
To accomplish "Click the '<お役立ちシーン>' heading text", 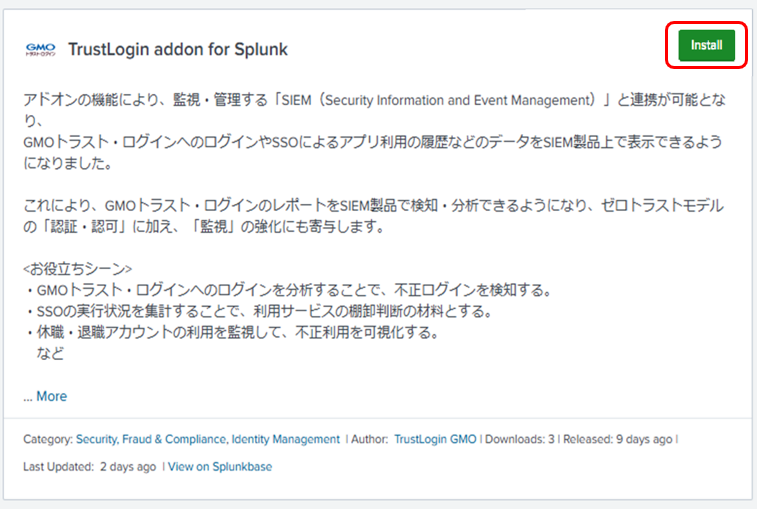I will pyautogui.click(x=77, y=269).
